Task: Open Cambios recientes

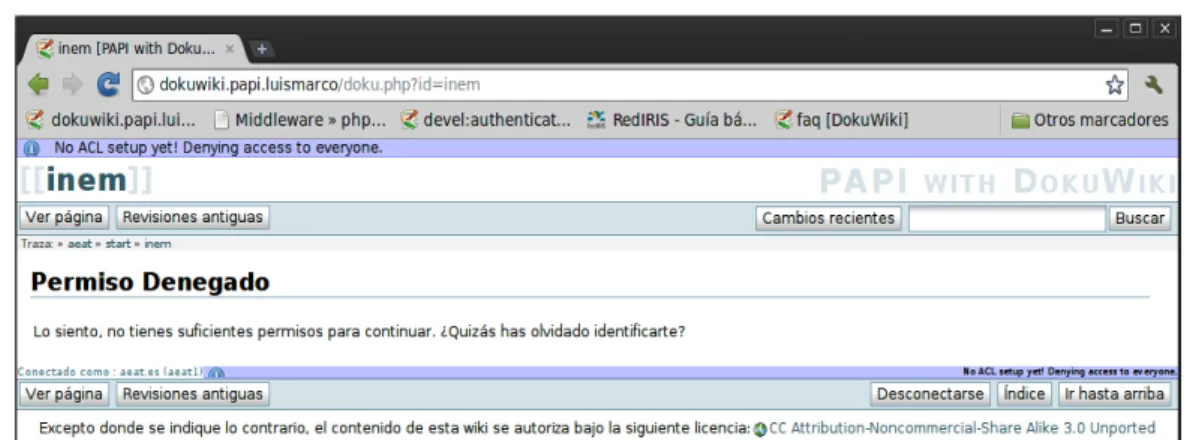Action: click(x=828, y=218)
